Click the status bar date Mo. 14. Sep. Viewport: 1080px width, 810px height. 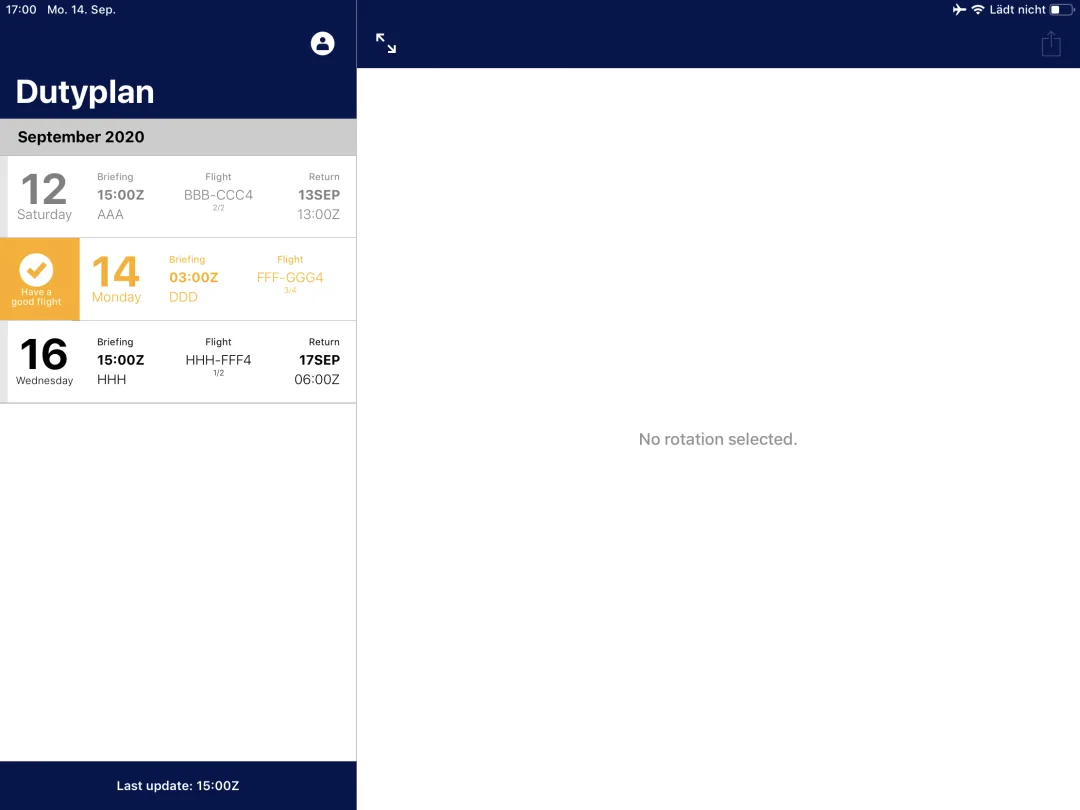click(x=81, y=10)
